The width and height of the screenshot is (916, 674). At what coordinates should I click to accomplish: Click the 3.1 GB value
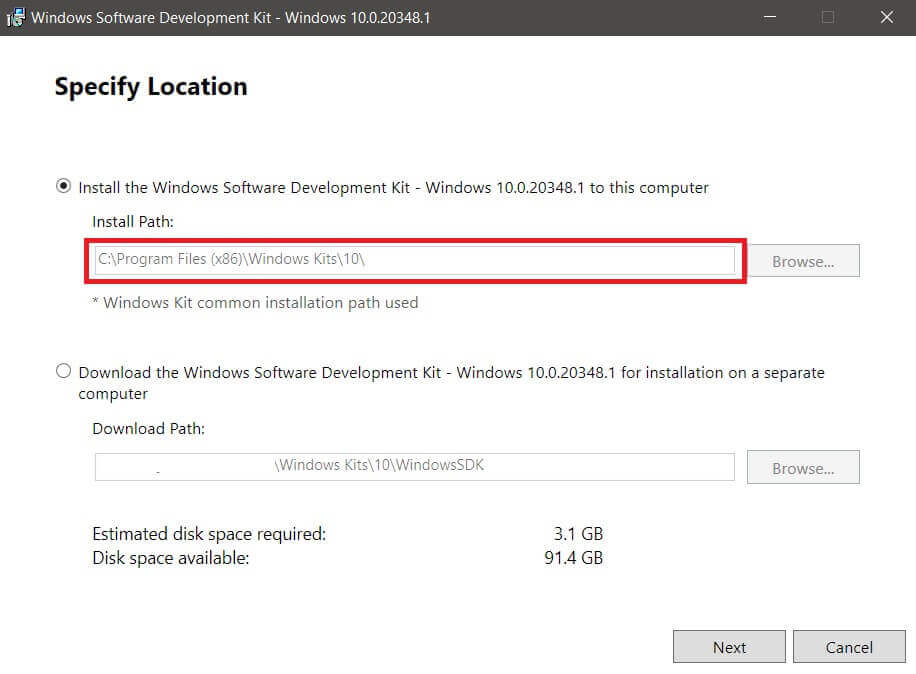point(578,534)
